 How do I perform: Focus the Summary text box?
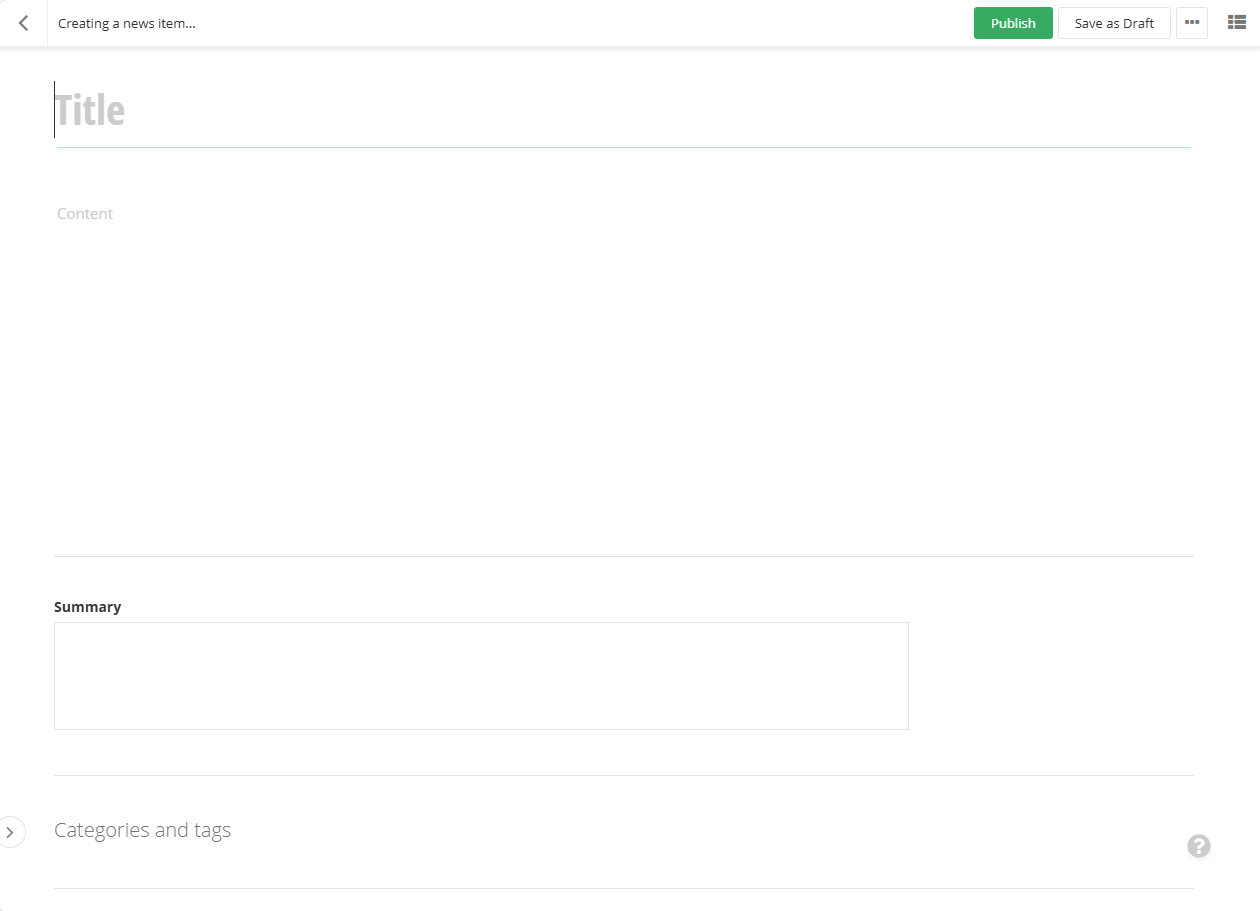480,675
